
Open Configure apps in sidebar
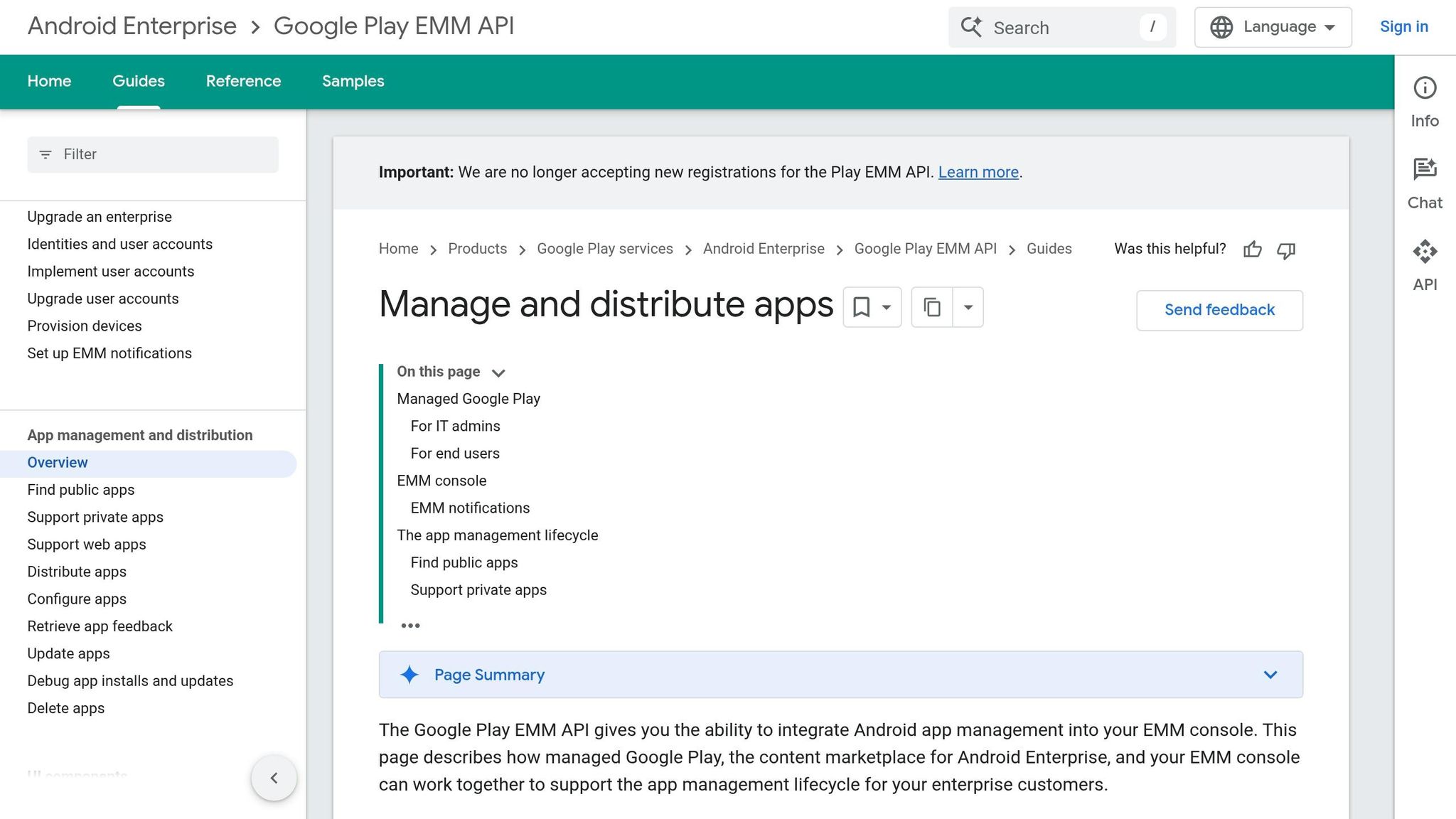(76, 599)
